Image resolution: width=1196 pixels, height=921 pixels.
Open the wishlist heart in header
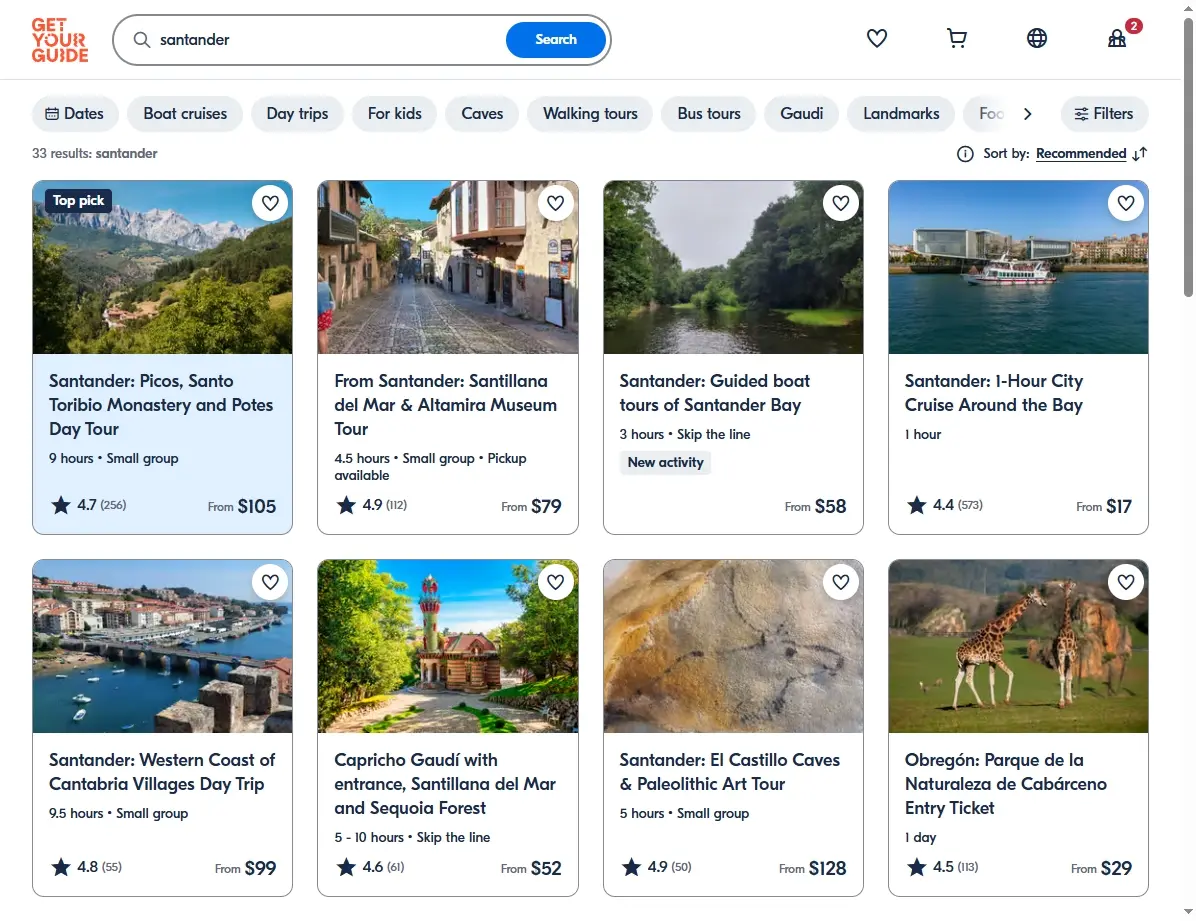[x=877, y=38]
